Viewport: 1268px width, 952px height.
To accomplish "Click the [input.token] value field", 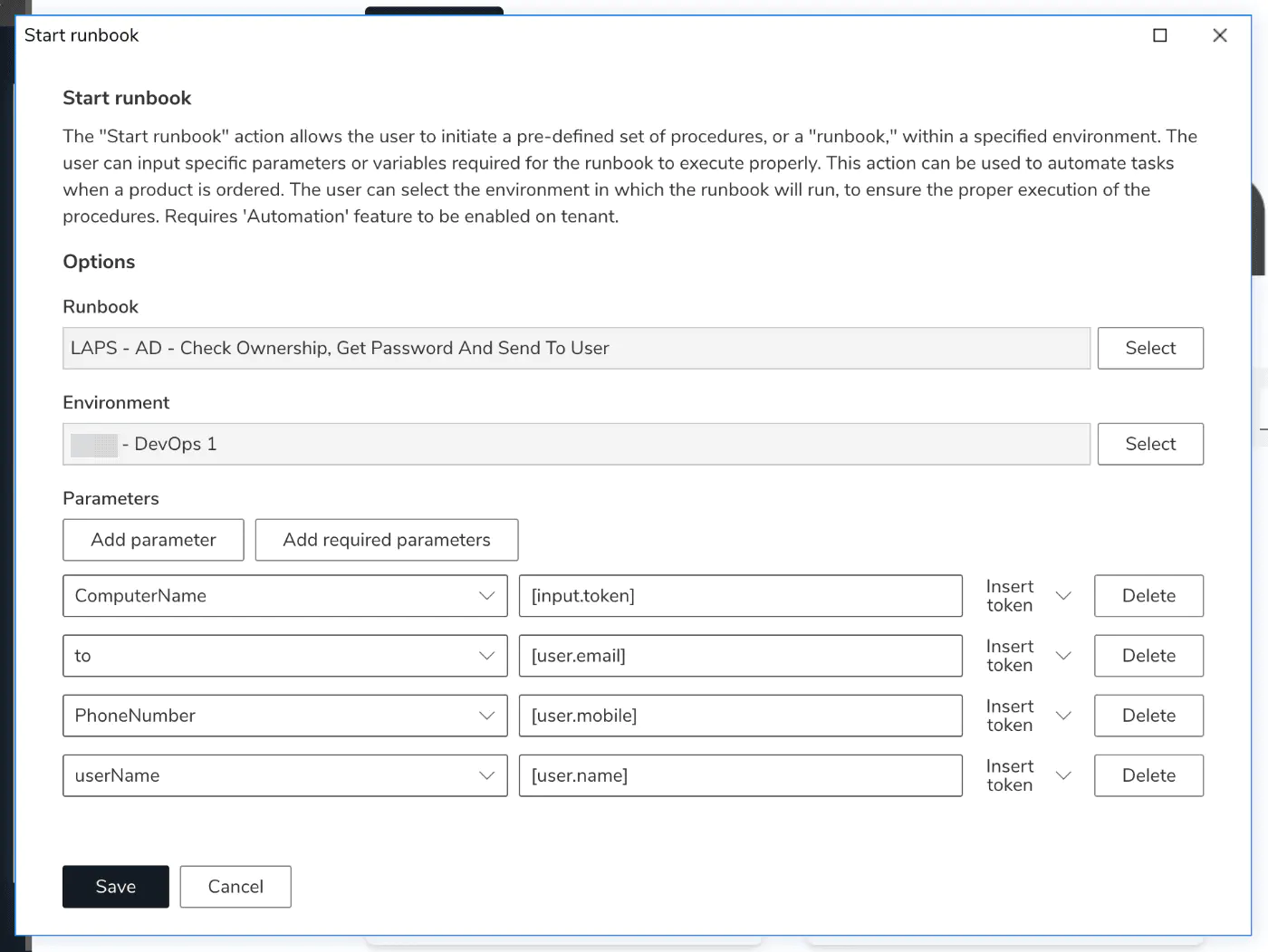I will coord(741,596).
